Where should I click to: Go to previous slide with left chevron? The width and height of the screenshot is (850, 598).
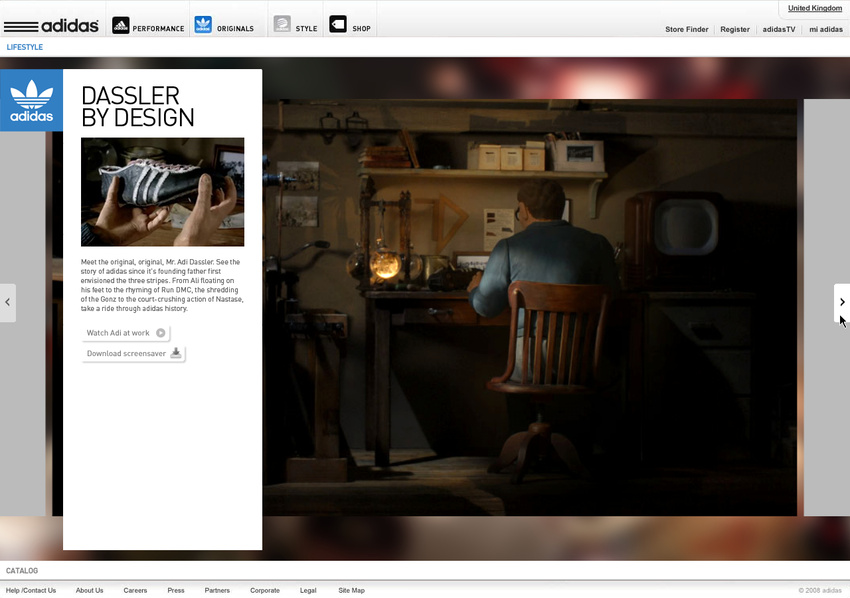click(8, 303)
